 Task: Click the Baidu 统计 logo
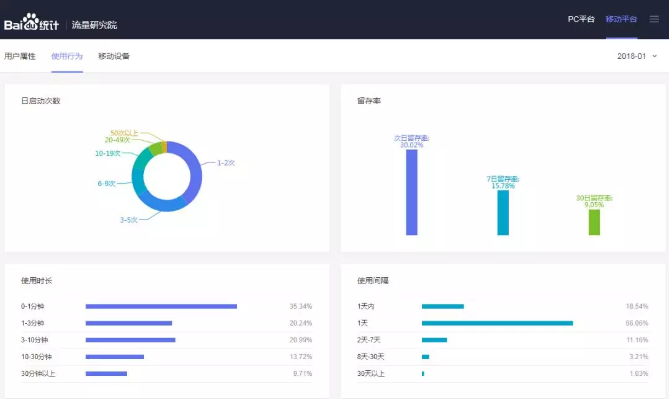(31, 22)
